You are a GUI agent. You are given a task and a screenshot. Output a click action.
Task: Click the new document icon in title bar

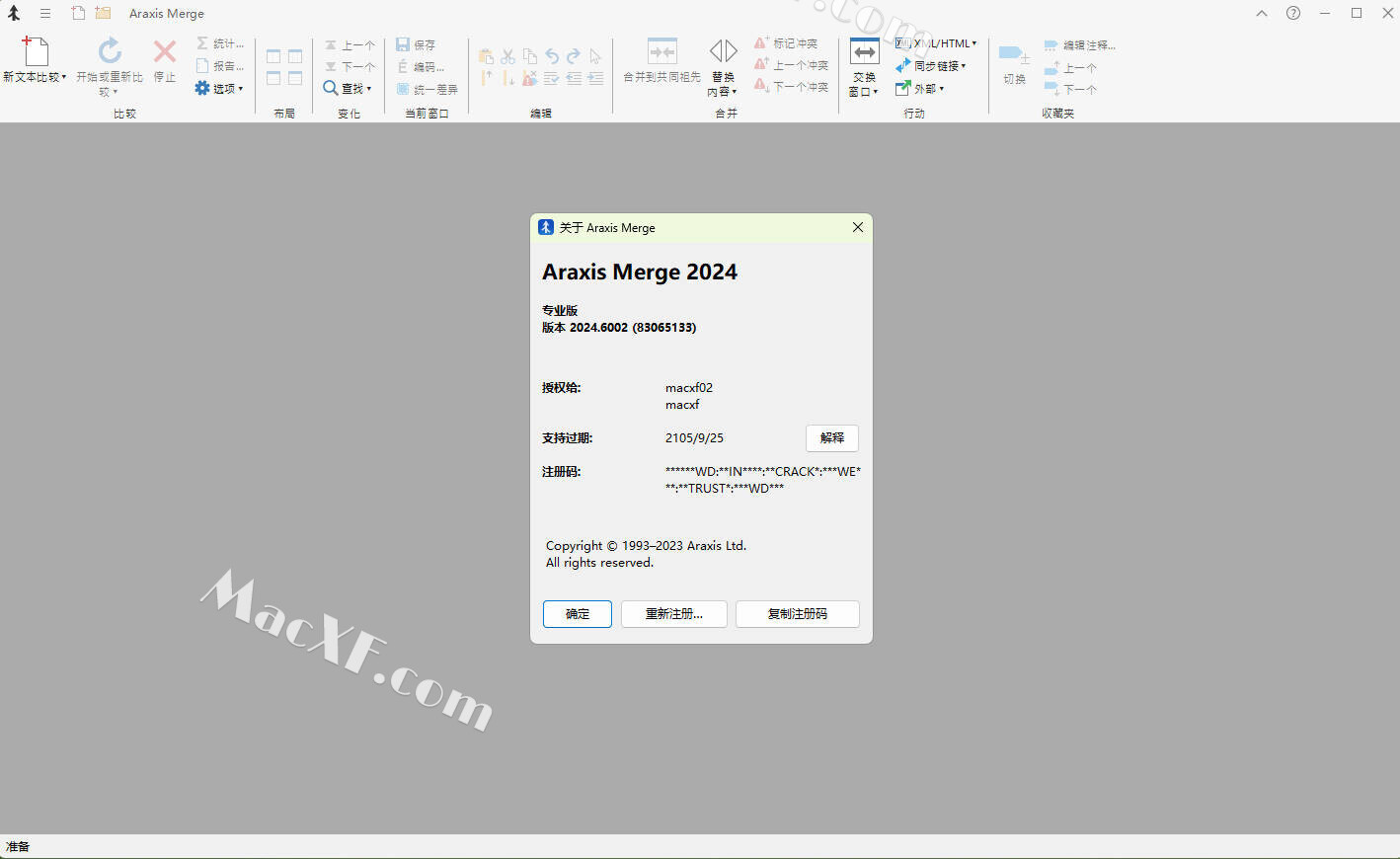tap(78, 13)
